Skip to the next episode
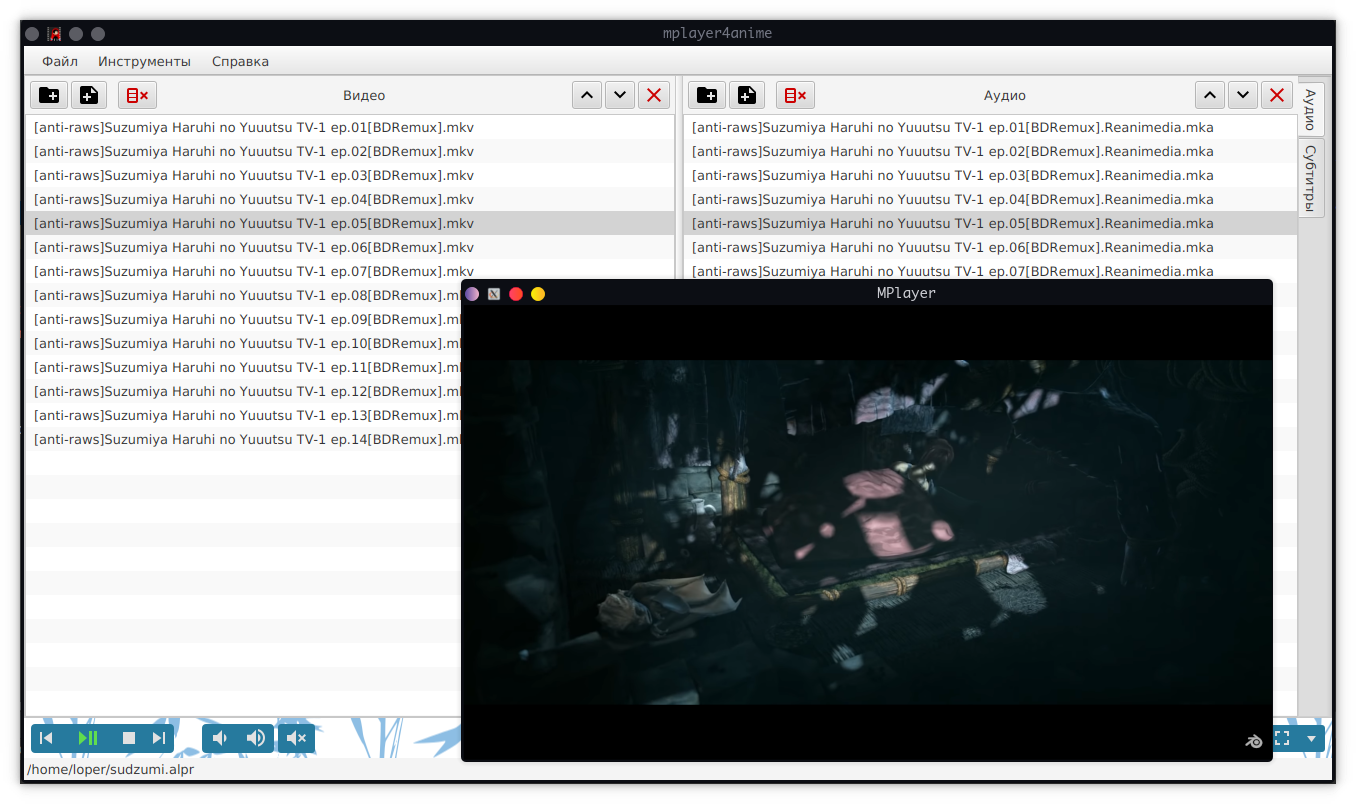1356x804 pixels. [159, 738]
